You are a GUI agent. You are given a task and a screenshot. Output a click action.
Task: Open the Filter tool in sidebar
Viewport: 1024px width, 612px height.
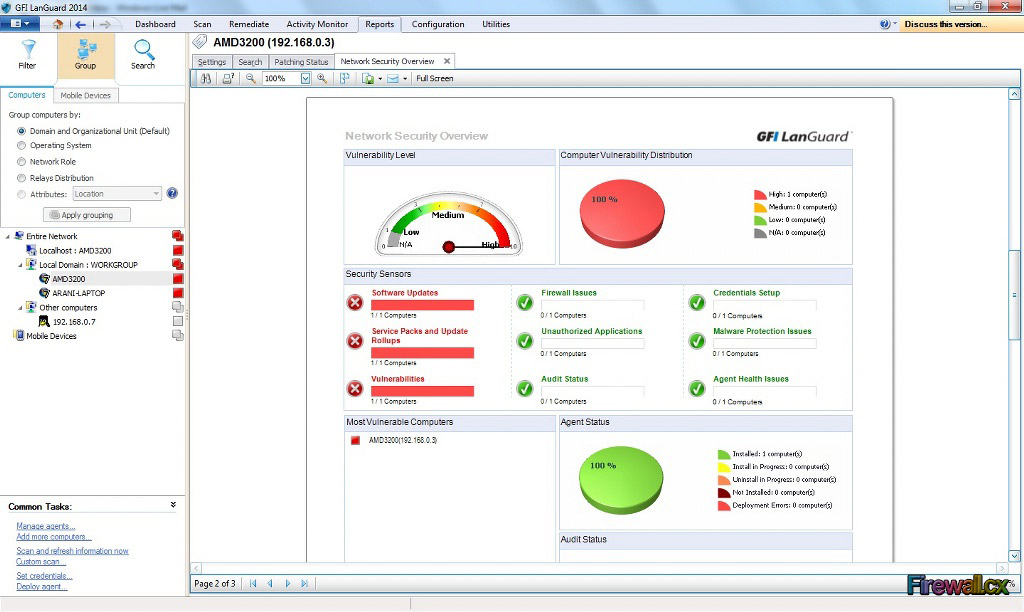coord(27,55)
